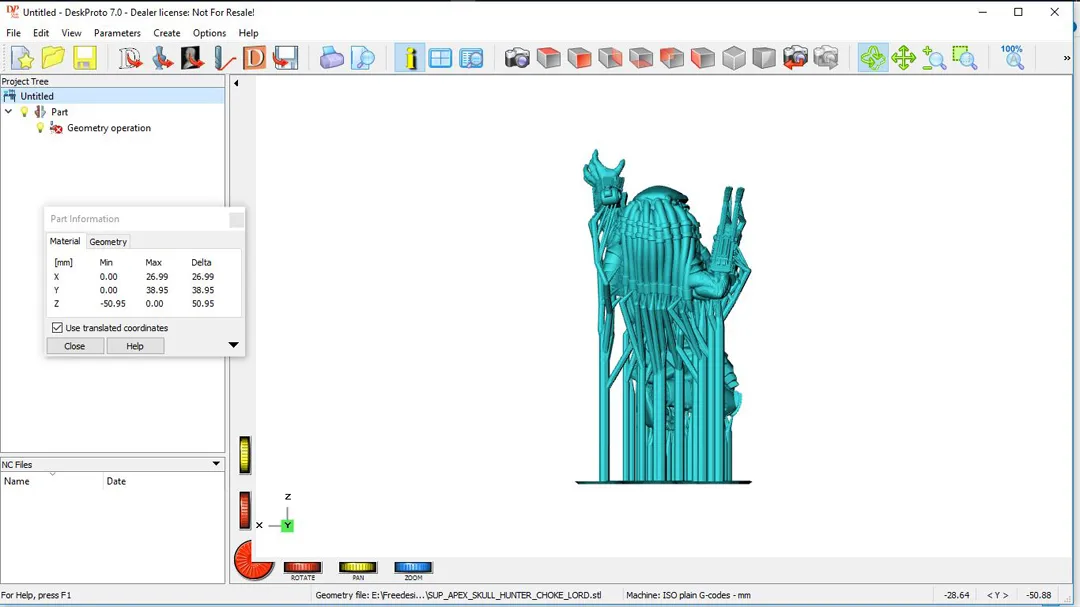The height and width of the screenshot is (607, 1080).
Task: Click the list-with-magnifier toolbar icon
Action: [x=472, y=58]
